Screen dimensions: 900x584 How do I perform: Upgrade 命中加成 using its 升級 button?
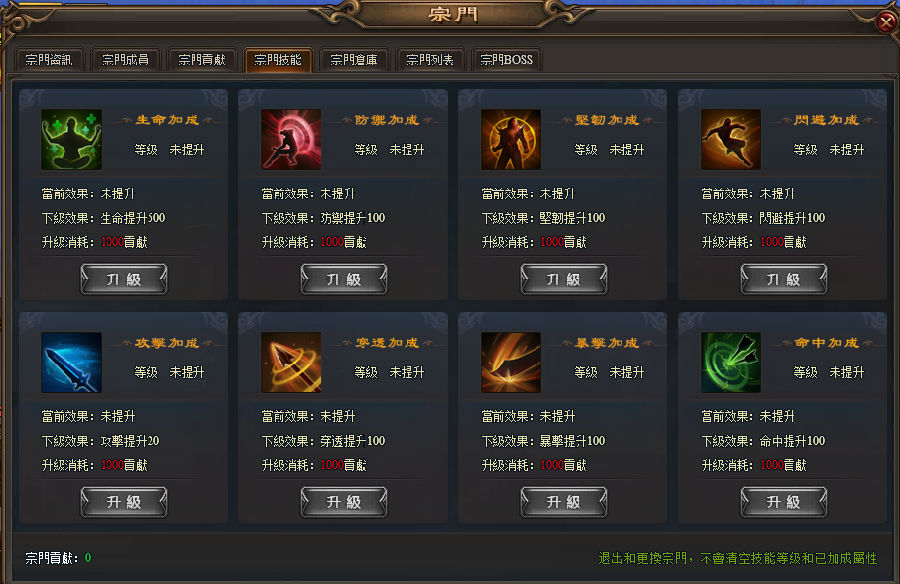[x=783, y=502]
